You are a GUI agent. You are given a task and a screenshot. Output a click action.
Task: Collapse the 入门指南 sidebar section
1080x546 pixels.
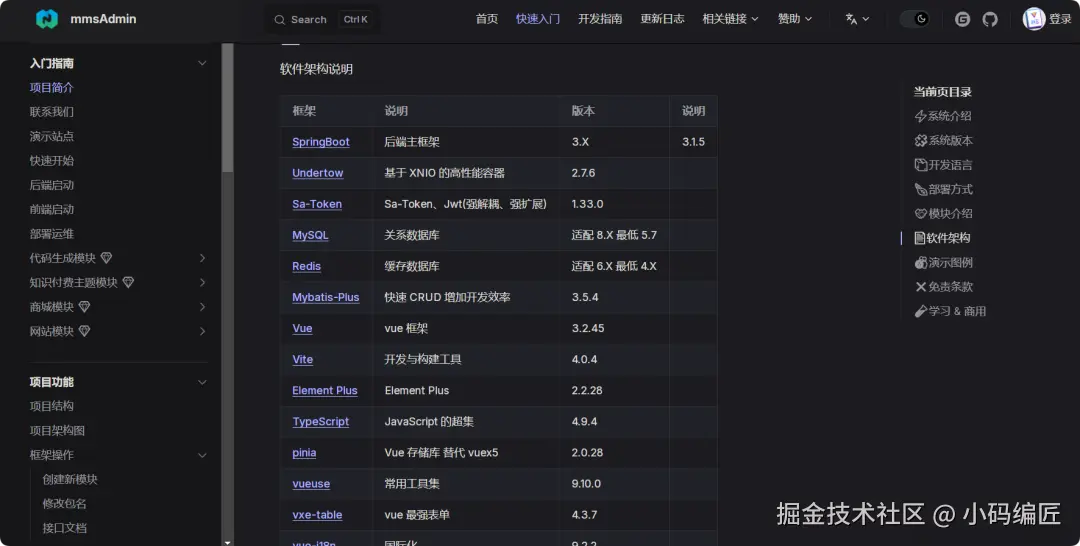pos(202,63)
